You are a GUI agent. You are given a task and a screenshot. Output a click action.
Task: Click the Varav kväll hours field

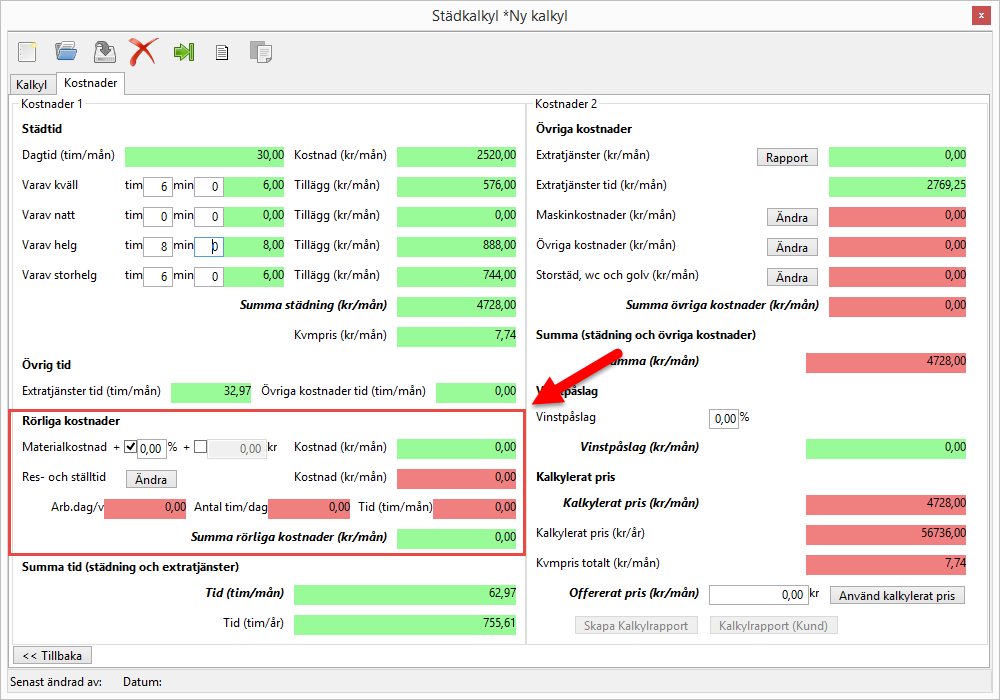tap(157, 186)
